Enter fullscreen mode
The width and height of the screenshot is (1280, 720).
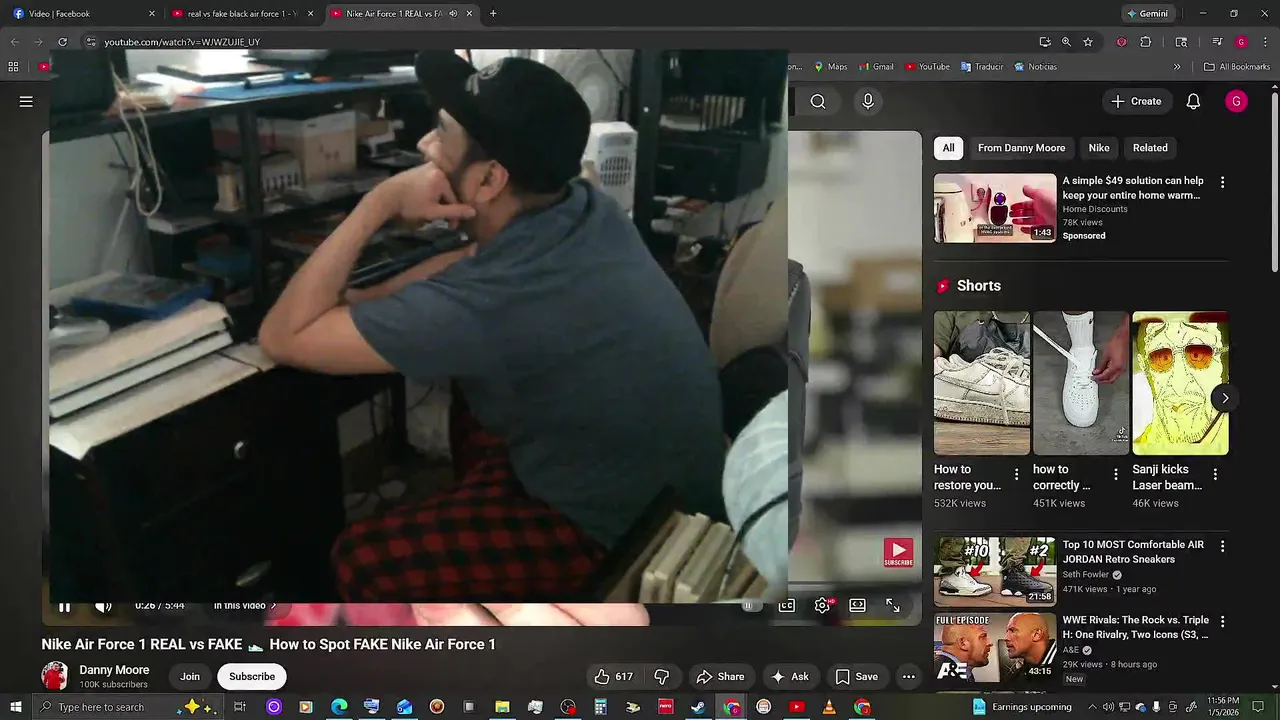pyautogui.click(x=893, y=605)
